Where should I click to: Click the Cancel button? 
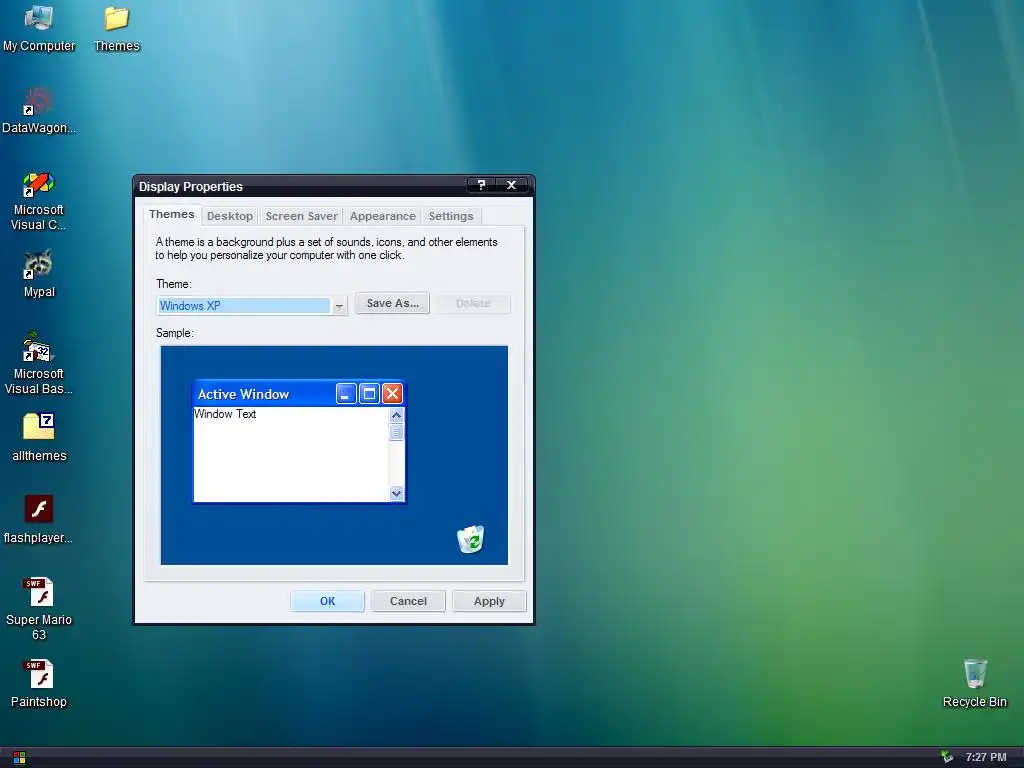pyautogui.click(x=408, y=601)
